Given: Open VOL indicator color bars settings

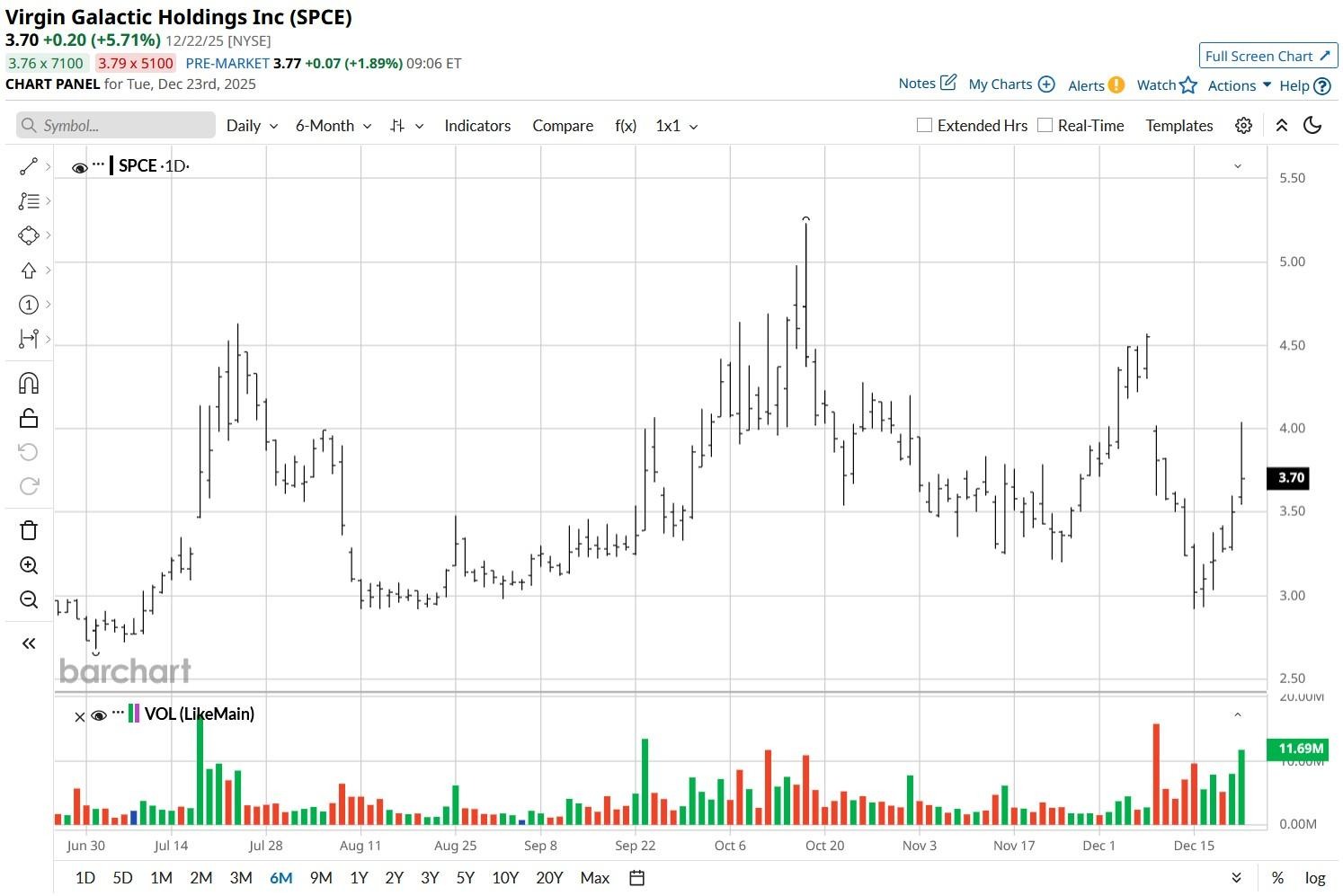Looking at the screenshot, I should [134, 714].
